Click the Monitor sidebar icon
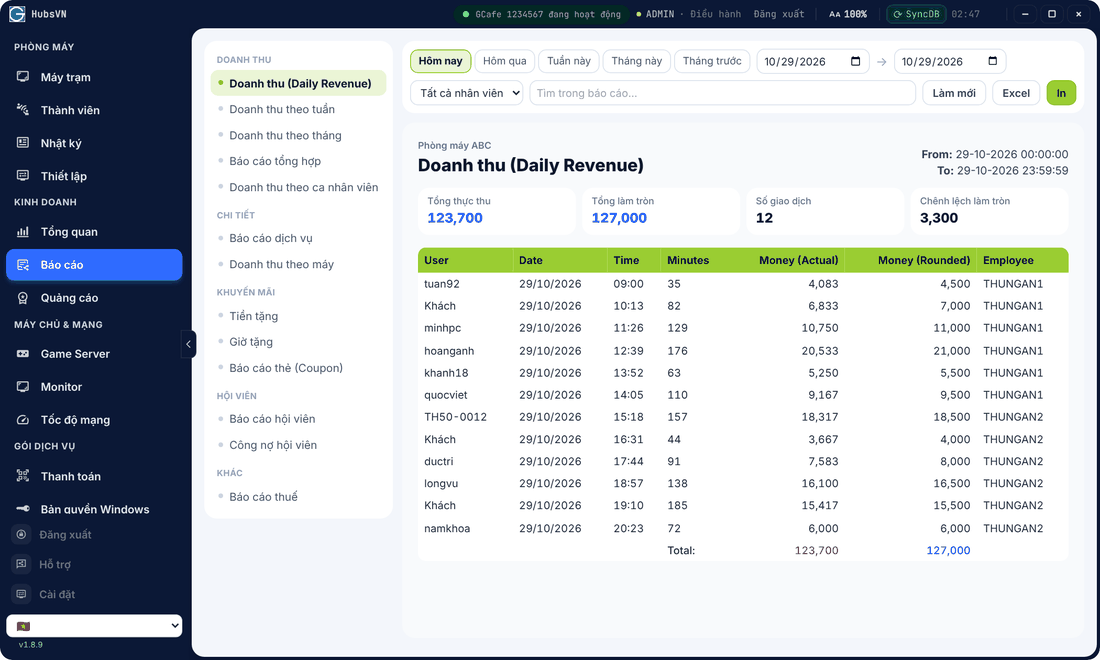 point(23,386)
